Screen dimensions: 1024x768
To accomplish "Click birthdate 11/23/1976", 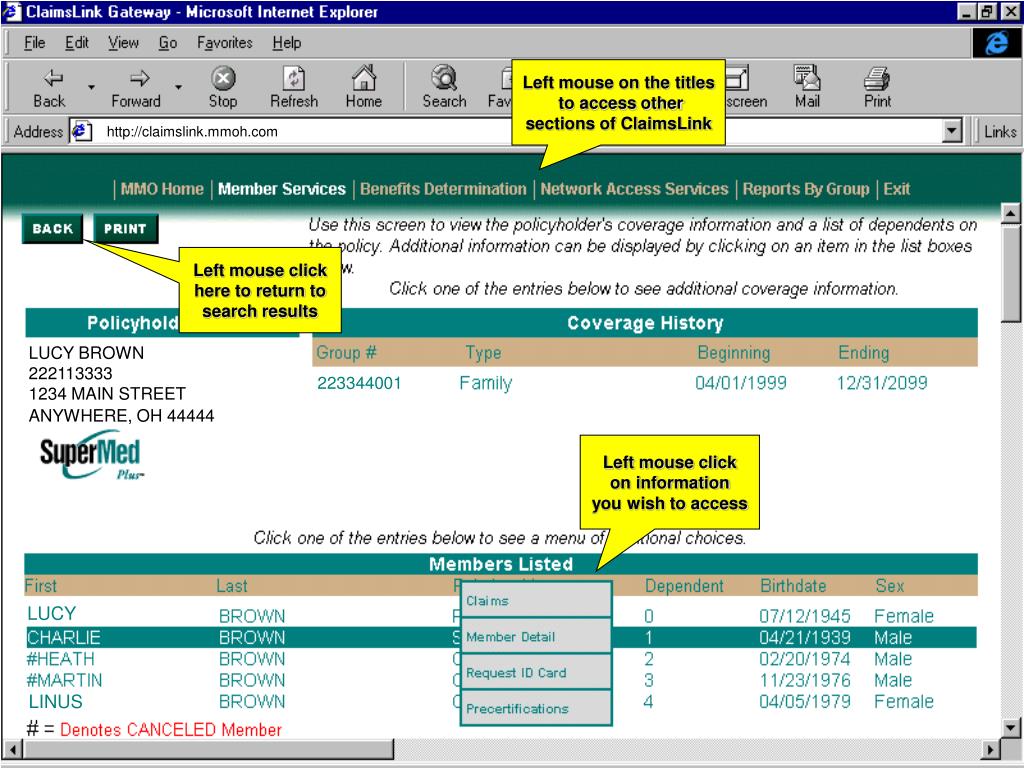I will point(805,680).
